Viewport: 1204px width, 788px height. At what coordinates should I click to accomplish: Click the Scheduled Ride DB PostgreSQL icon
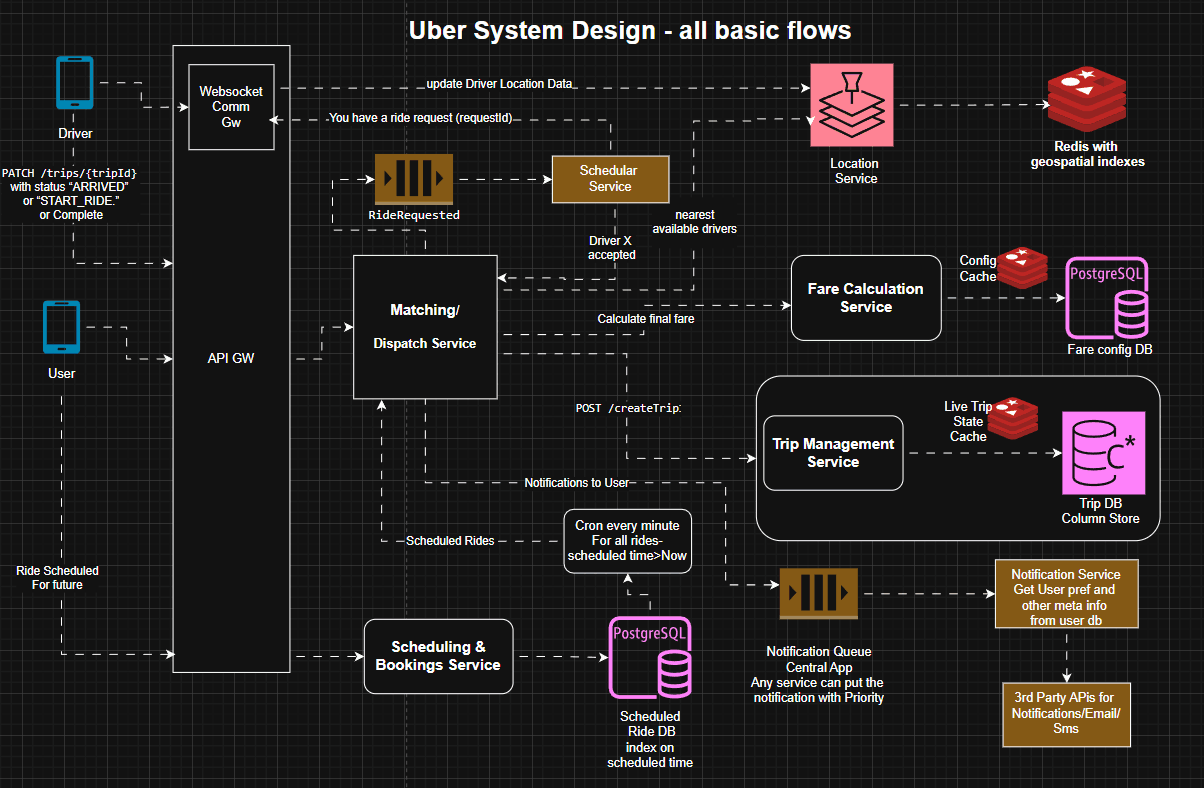click(x=649, y=657)
